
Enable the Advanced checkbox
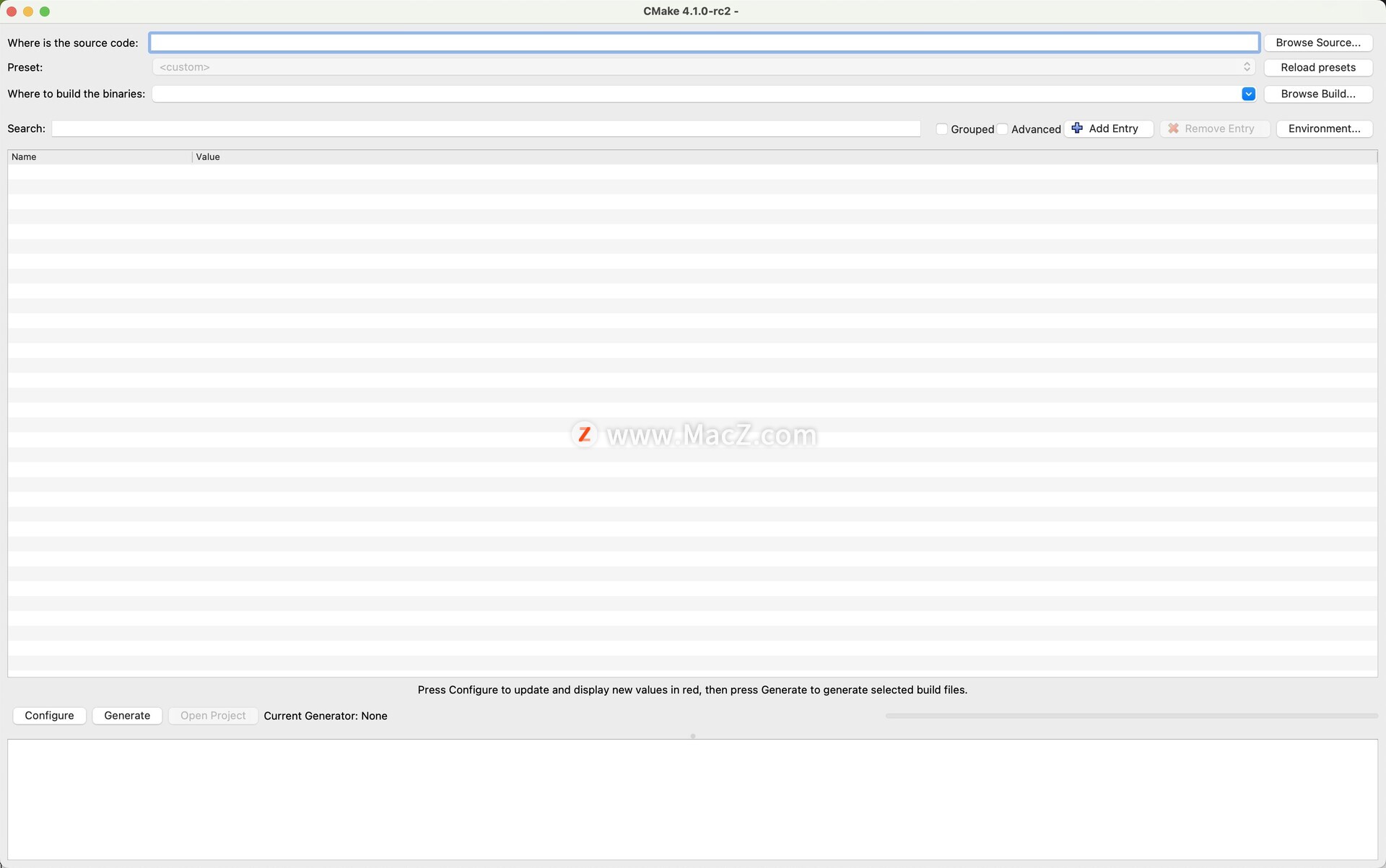tap(1002, 129)
